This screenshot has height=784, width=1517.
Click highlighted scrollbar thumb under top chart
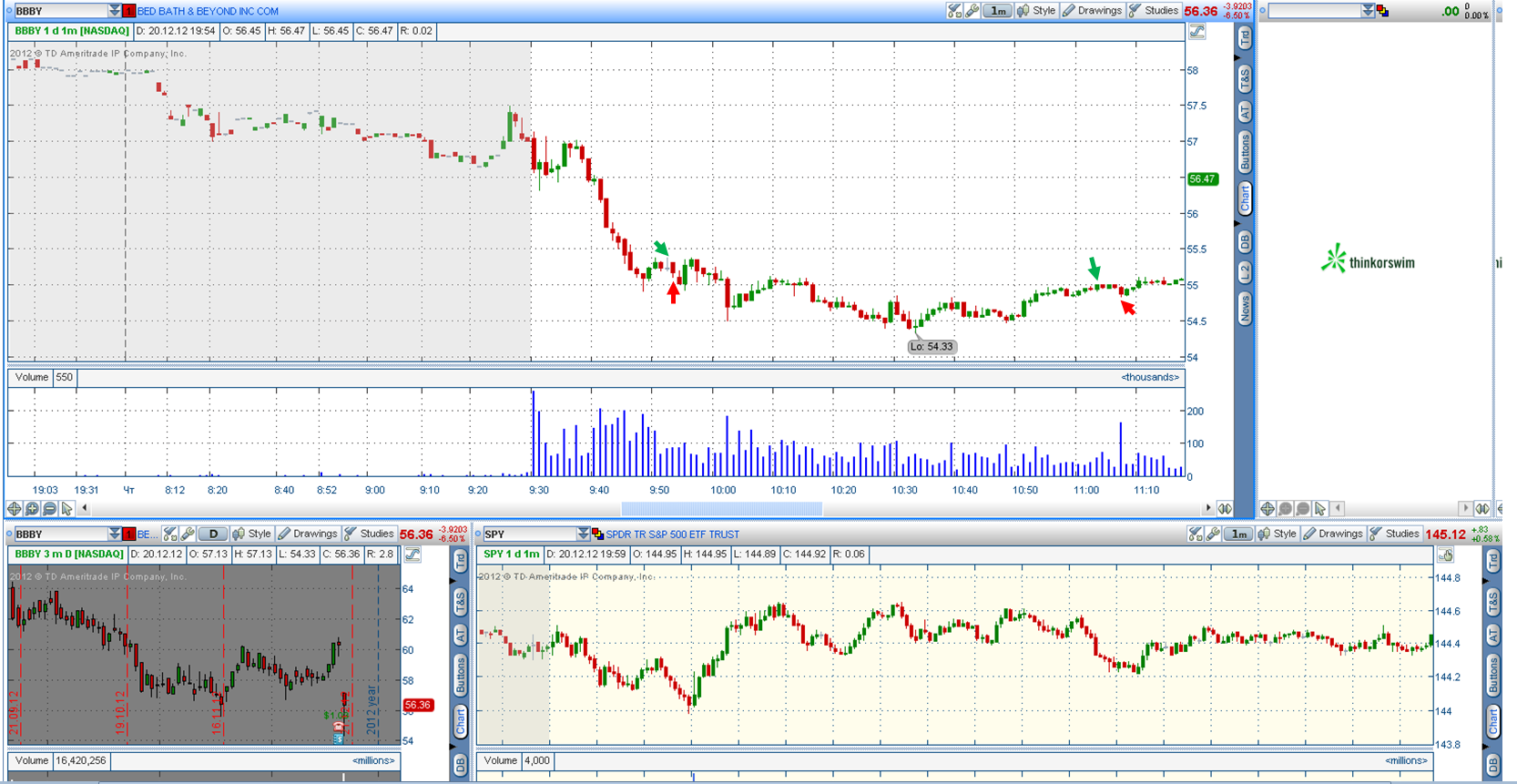[x=722, y=508]
